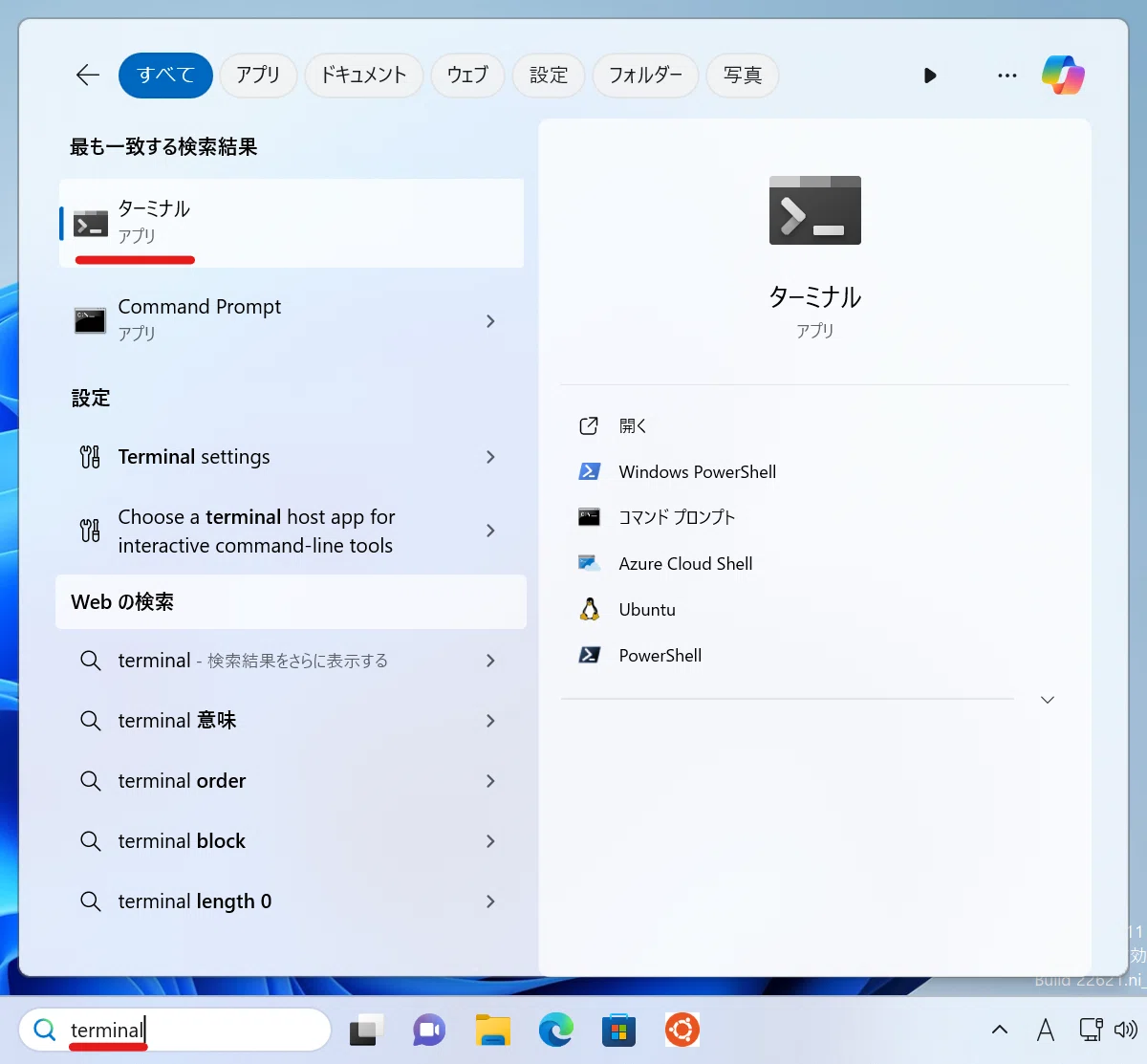
Task: Expand more actions with the down chevron
Action: 1048,700
